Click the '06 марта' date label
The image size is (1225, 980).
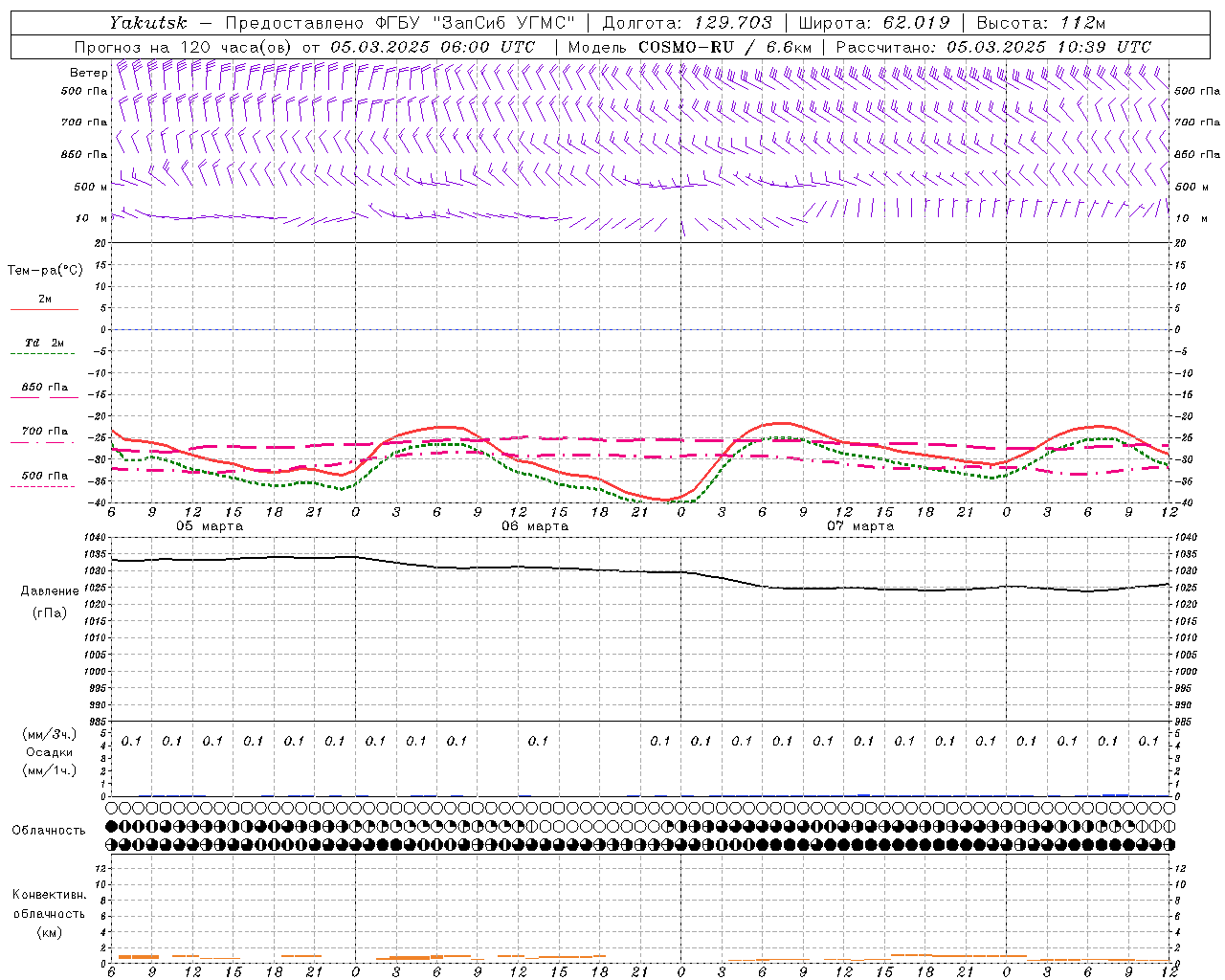coord(535,526)
